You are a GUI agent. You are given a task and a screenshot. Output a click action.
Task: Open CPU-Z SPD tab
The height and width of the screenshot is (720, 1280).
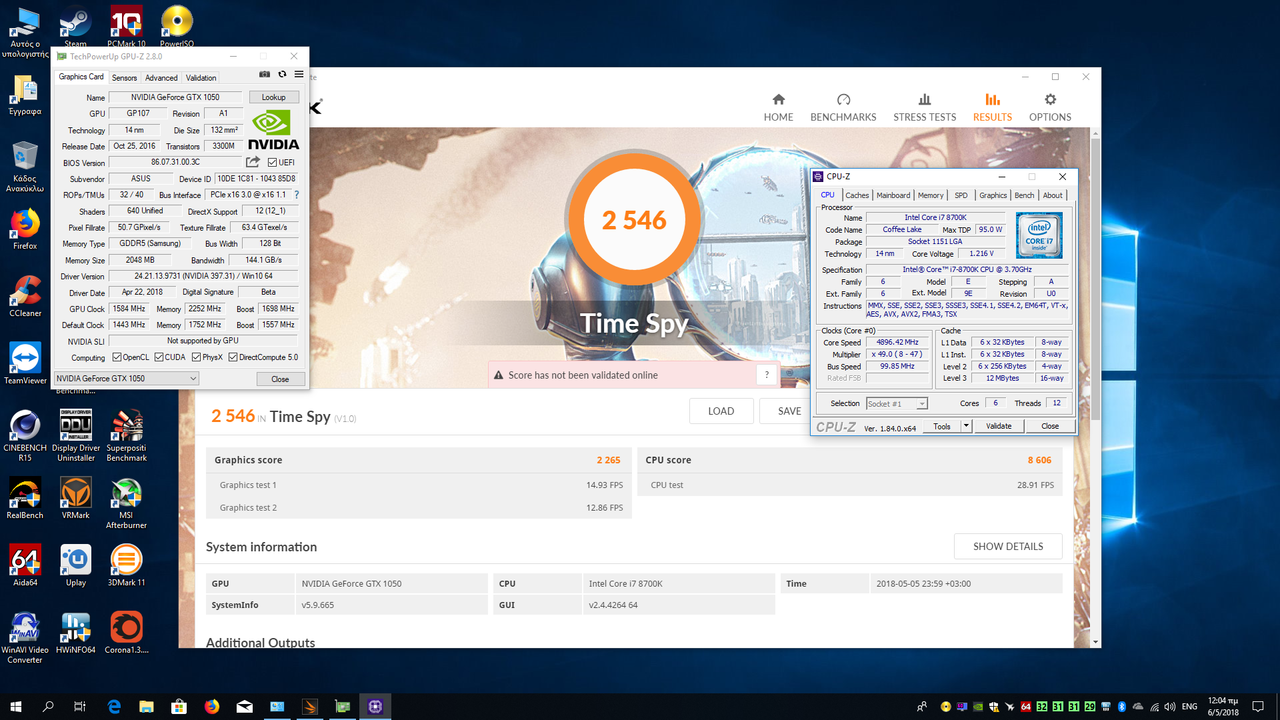tap(961, 195)
